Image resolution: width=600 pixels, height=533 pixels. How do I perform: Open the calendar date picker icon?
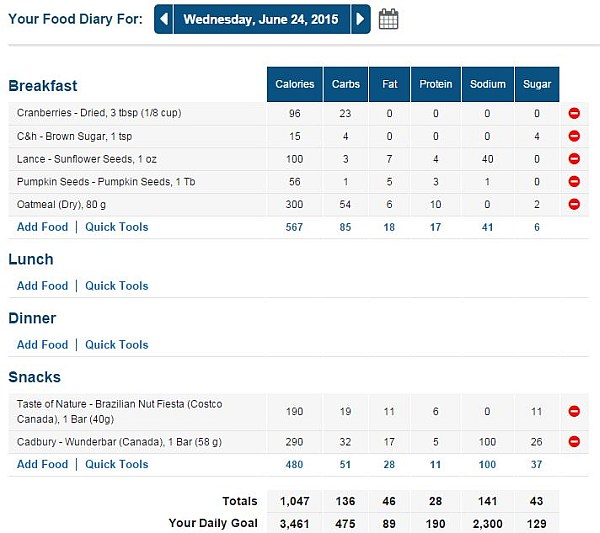[389, 19]
